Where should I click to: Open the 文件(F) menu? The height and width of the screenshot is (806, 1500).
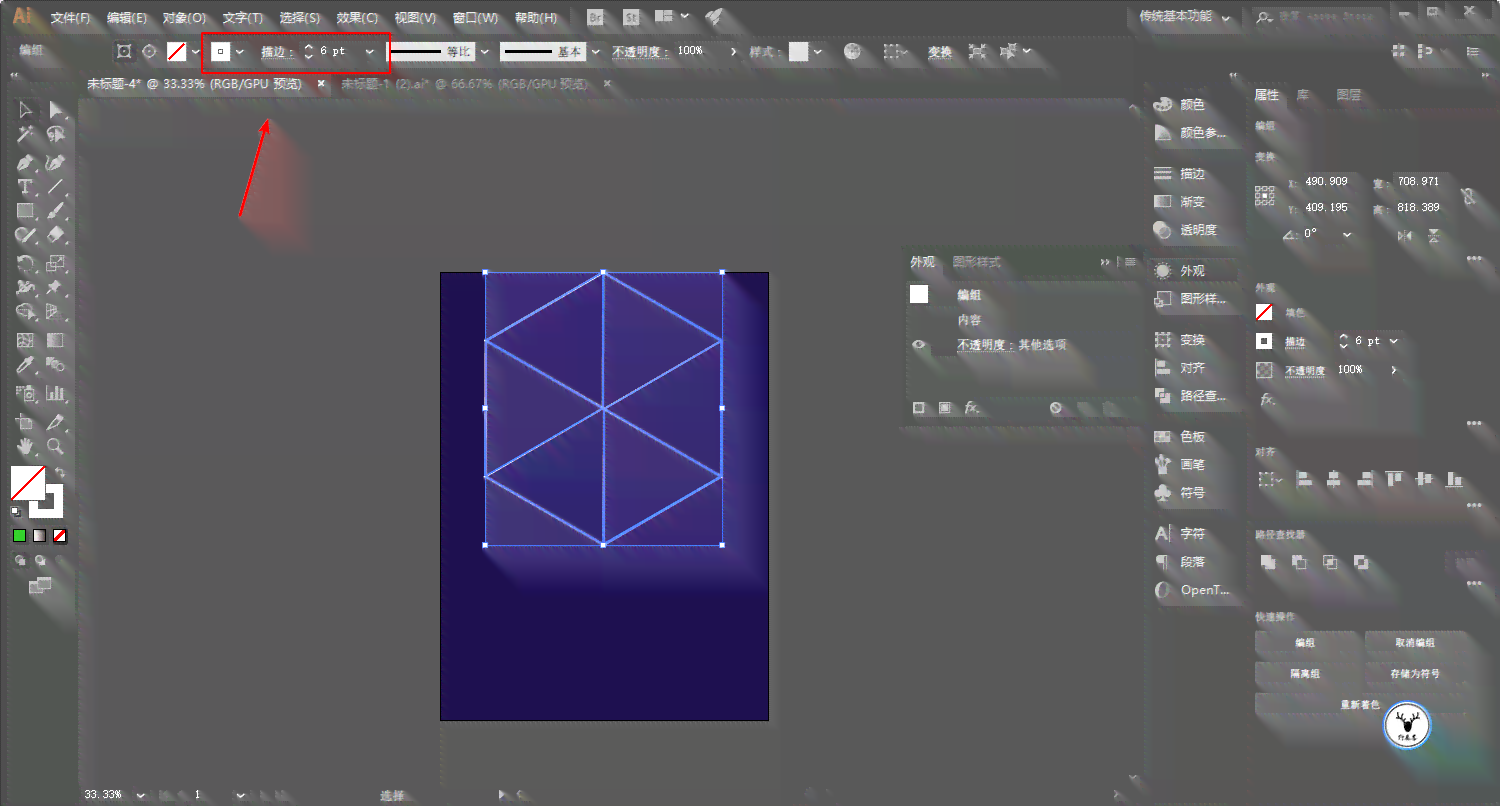point(70,18)
